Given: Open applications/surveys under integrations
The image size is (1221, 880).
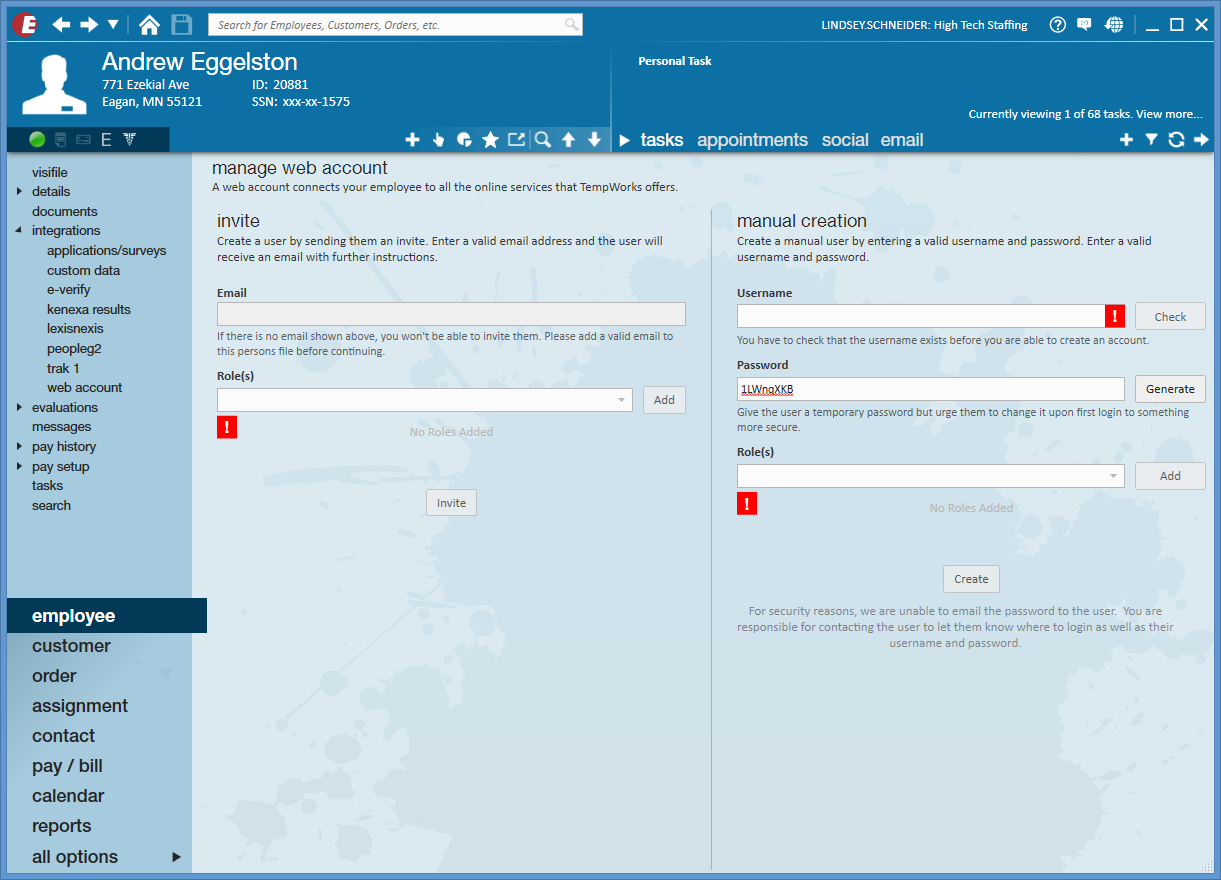Looking at the screenshot, I should [x=107, y=250].
